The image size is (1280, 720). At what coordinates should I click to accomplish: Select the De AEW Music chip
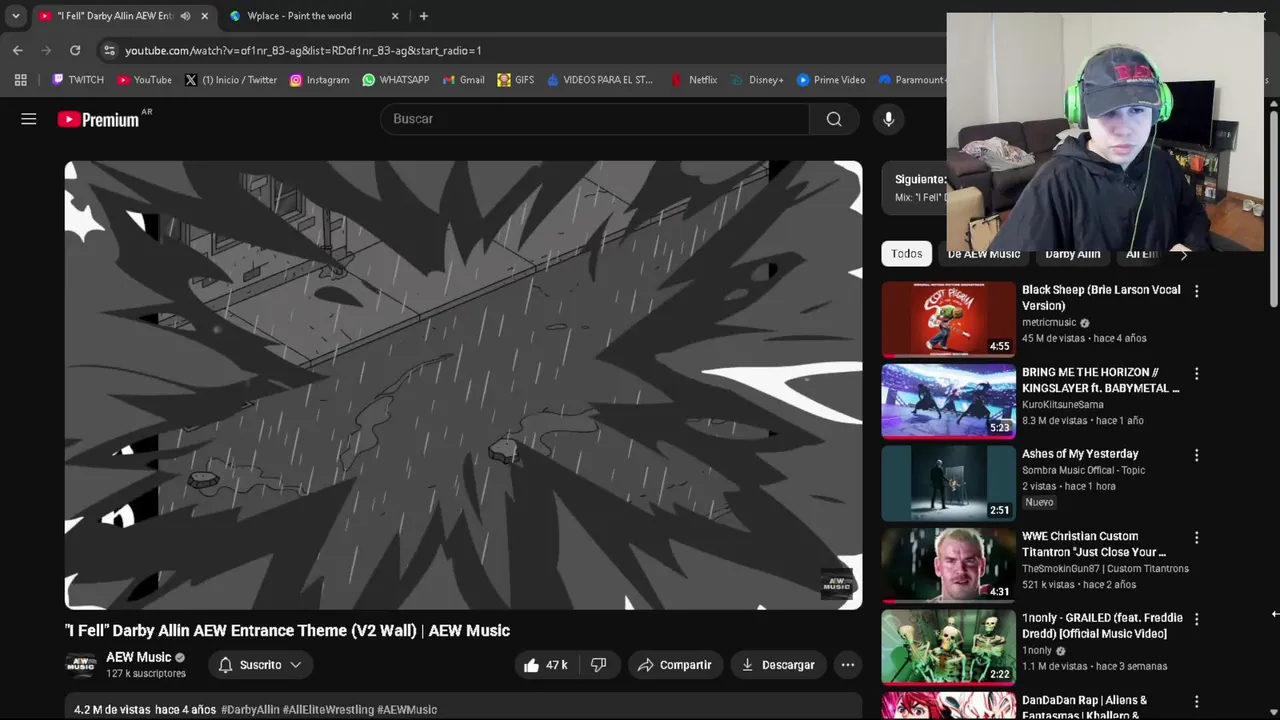984,254
